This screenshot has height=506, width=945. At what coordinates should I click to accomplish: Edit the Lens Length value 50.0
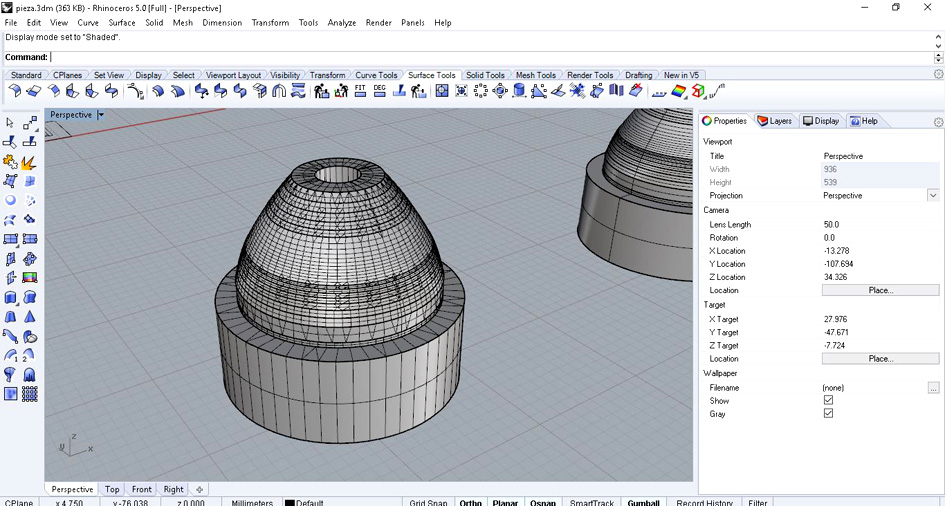click(880, 224)
